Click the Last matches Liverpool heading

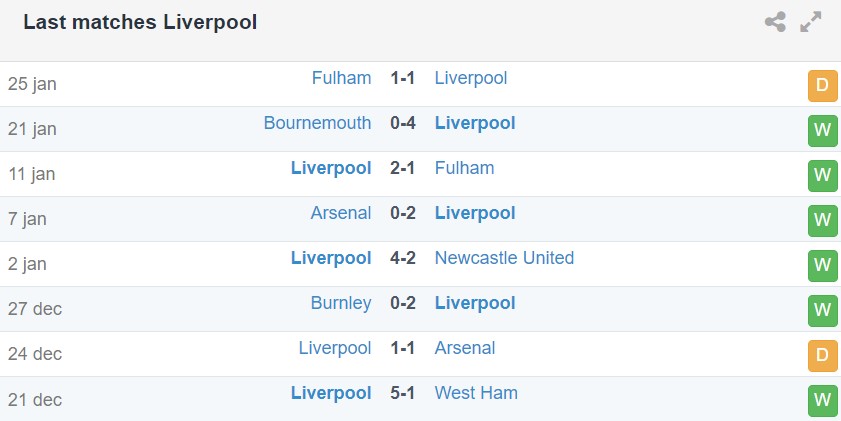140,22
